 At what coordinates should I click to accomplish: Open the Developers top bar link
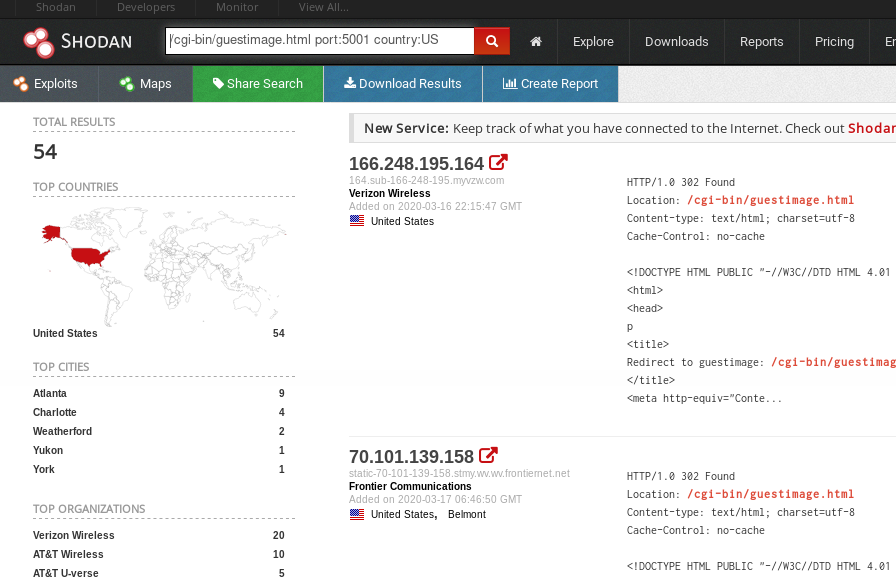click(x=146, y=7)
